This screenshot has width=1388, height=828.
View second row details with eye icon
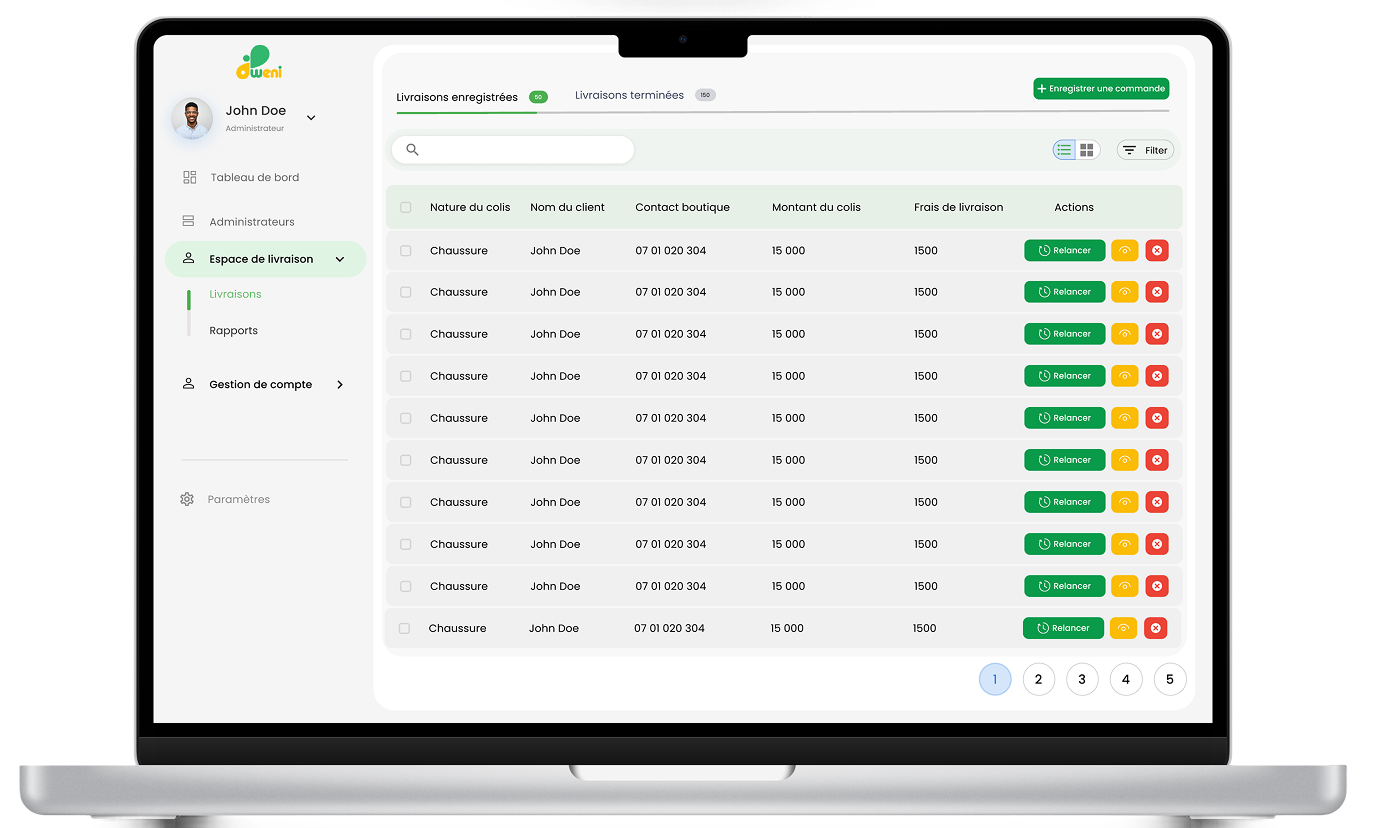point(1125,292)
